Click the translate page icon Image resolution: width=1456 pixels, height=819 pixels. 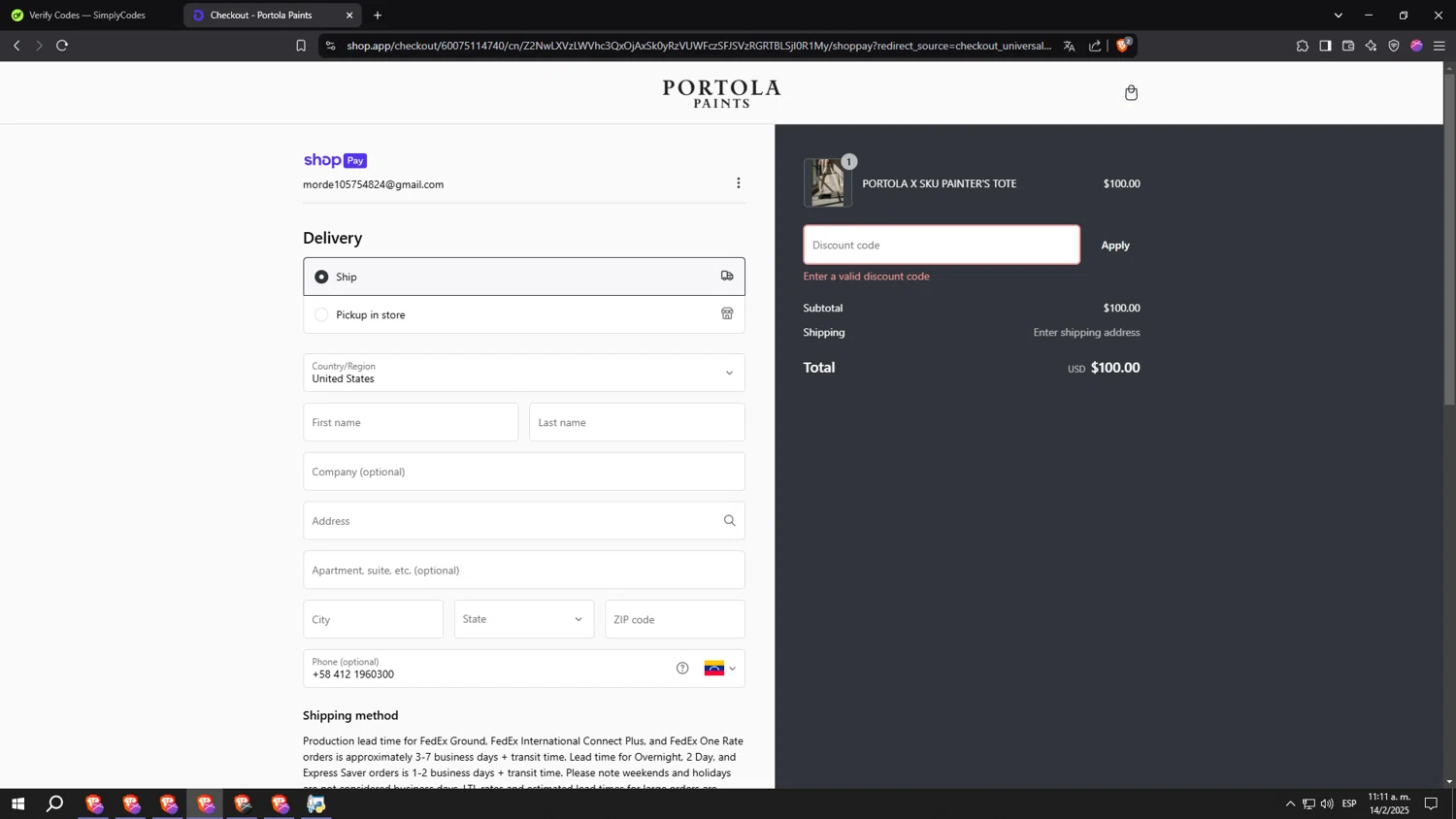(1069, 46)
